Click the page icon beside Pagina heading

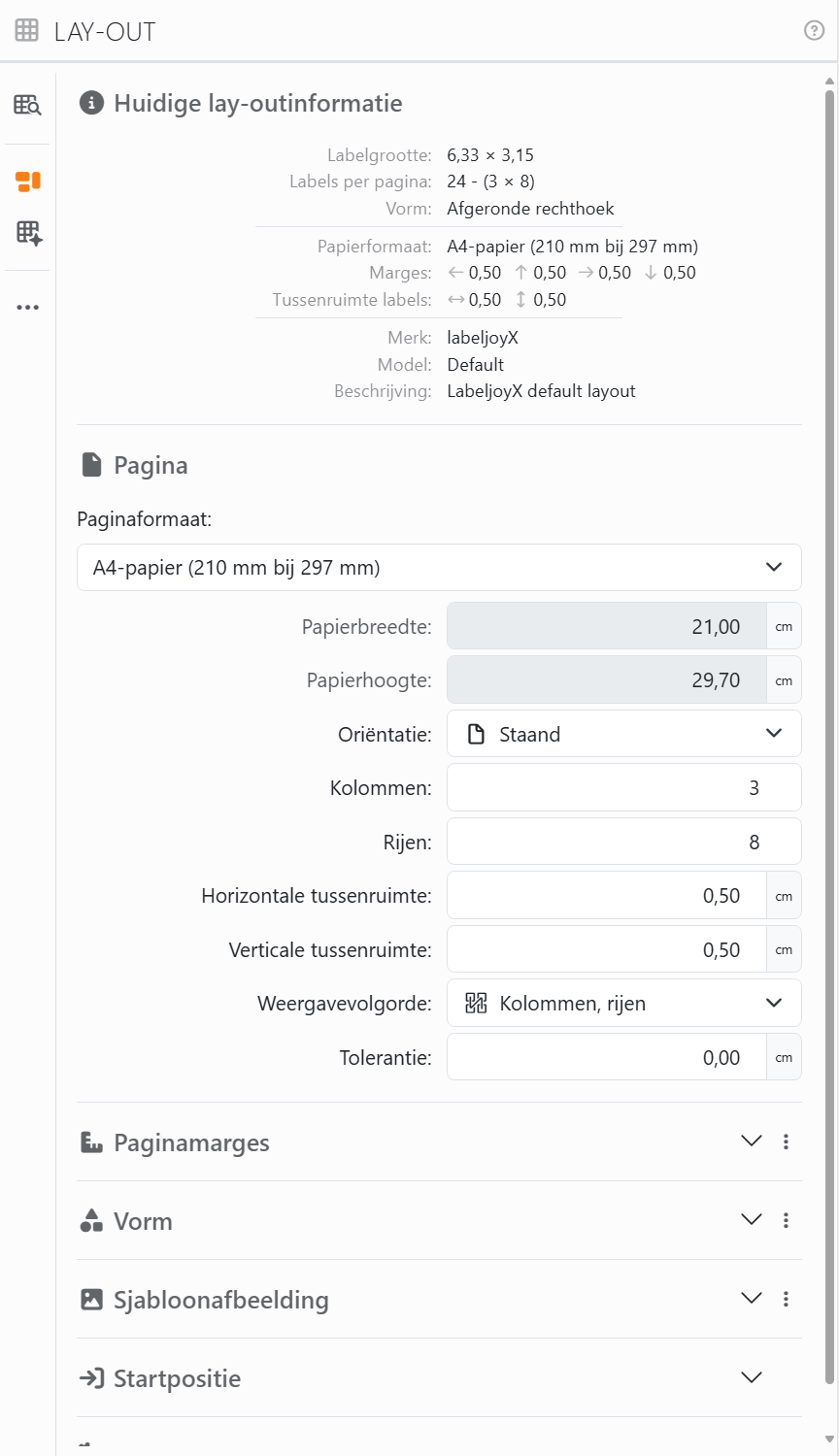(x=91, y=465)
